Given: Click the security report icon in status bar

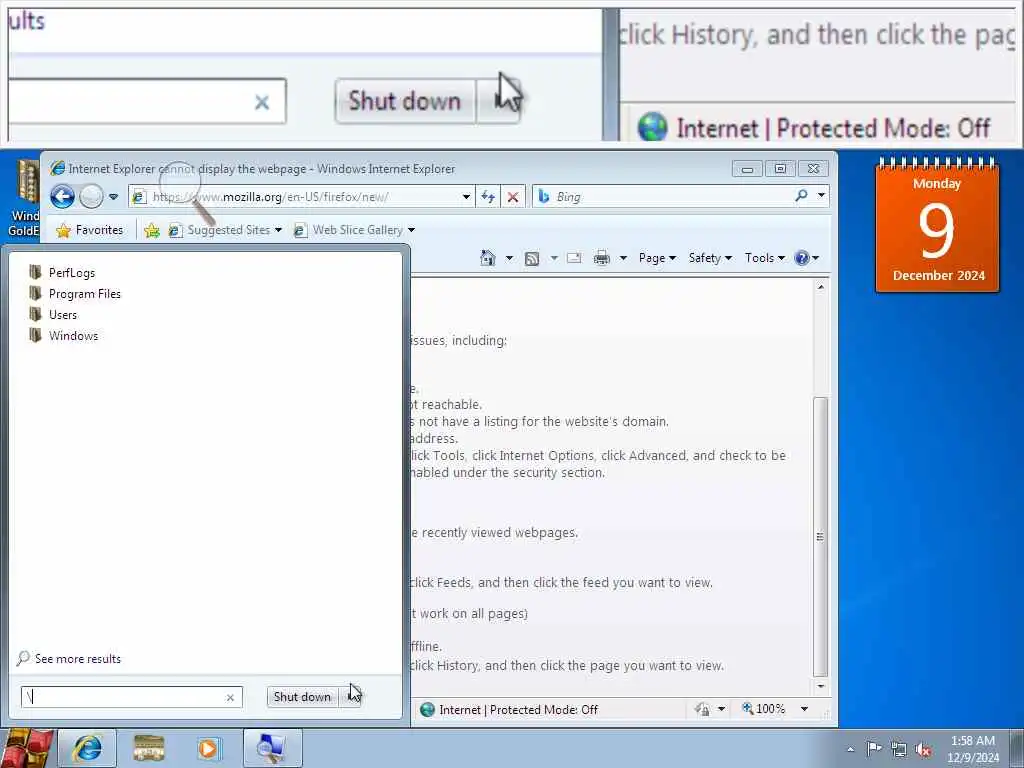Looking at the screenshot, I should 703,709.
